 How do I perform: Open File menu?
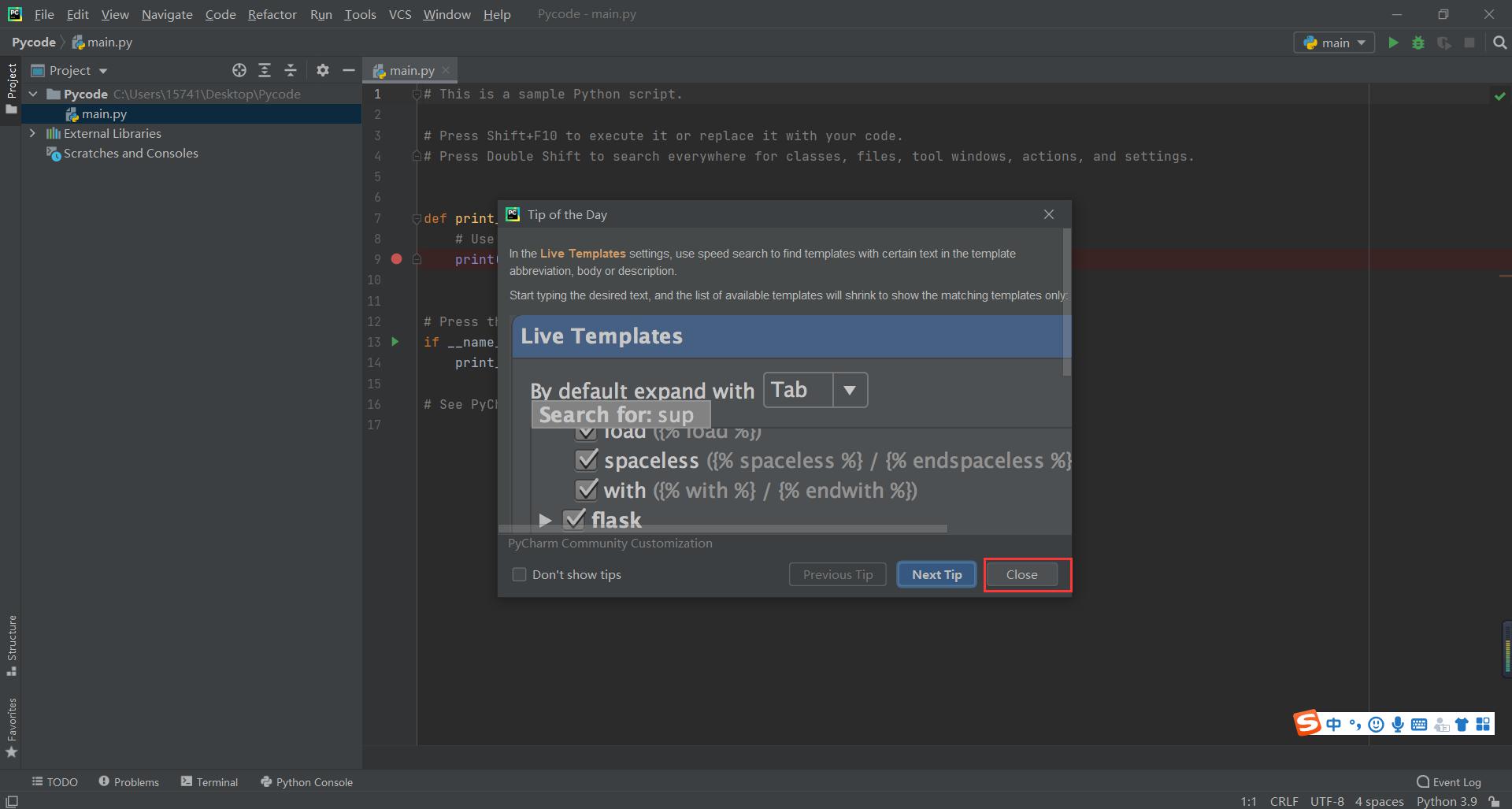pyautogui.click(x=44, y=14)
